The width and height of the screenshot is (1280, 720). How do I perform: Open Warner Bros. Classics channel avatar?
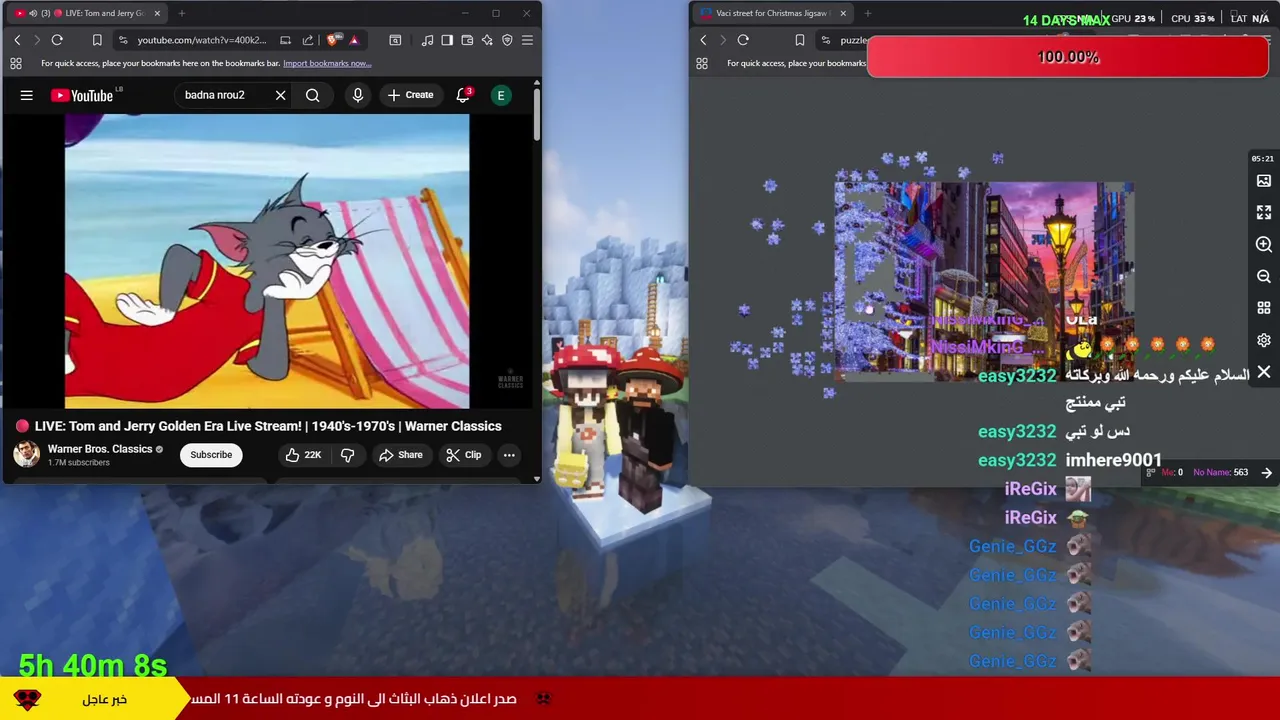[x=27, y=454]
